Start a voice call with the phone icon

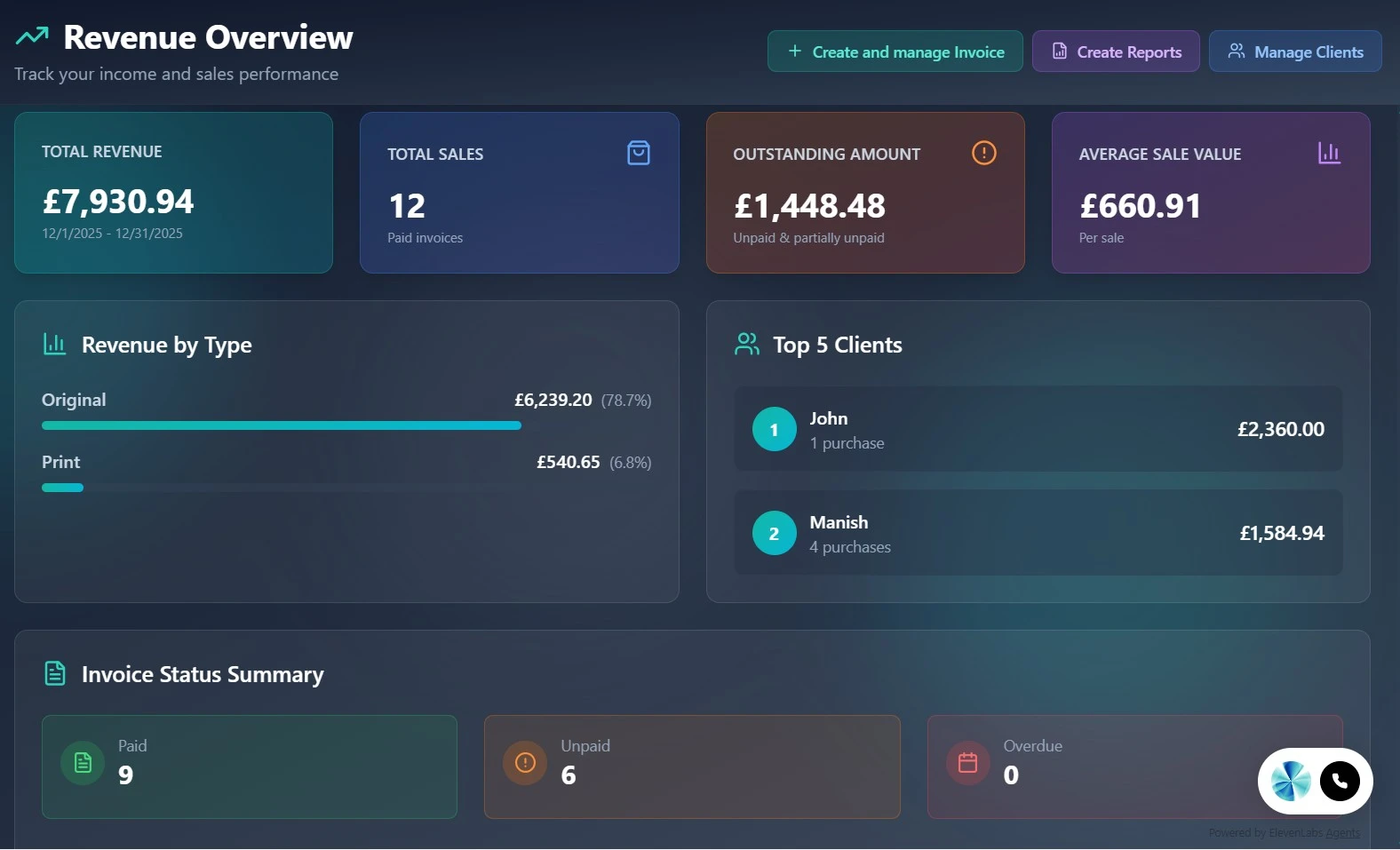coord(1340,782)
